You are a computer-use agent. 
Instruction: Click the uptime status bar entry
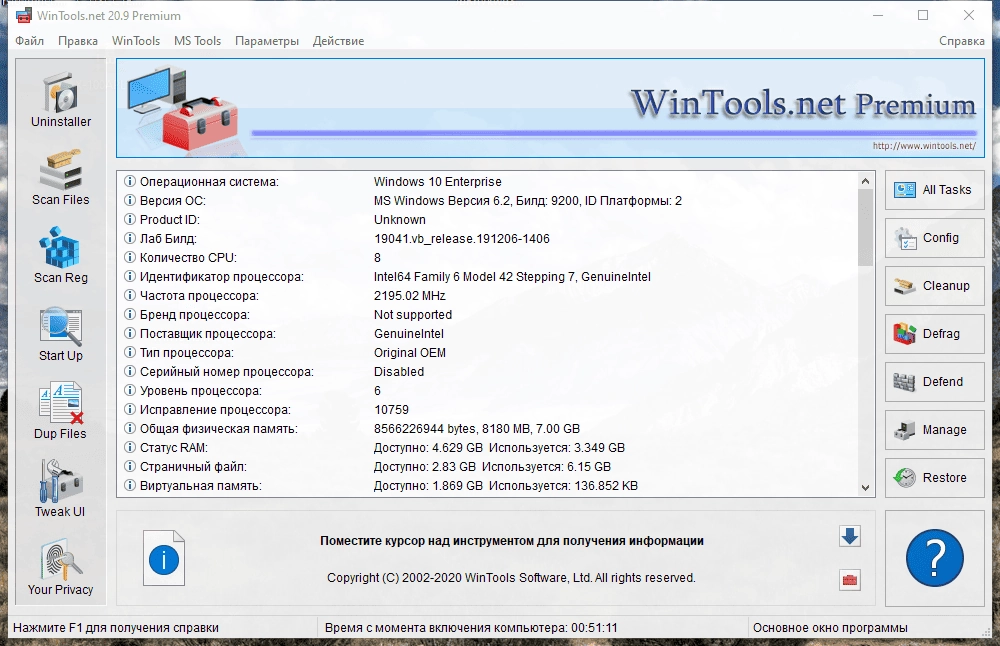[471, 628]
